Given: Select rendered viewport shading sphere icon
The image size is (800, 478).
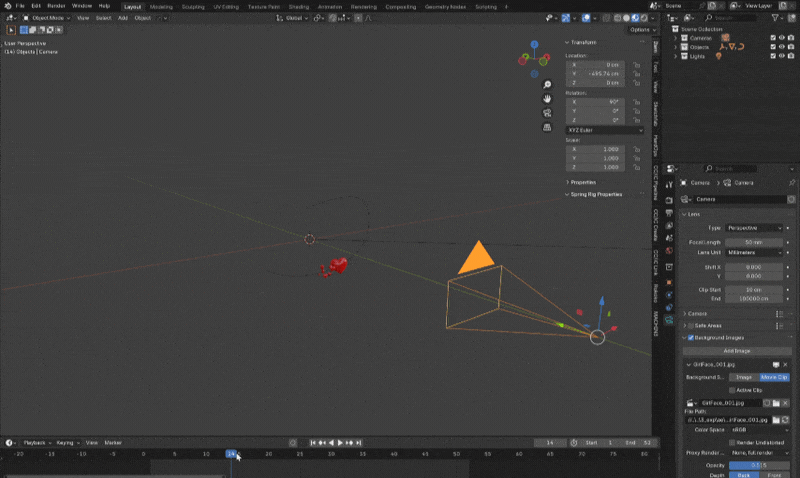Looking at the screenshot, I should (642, 18).
